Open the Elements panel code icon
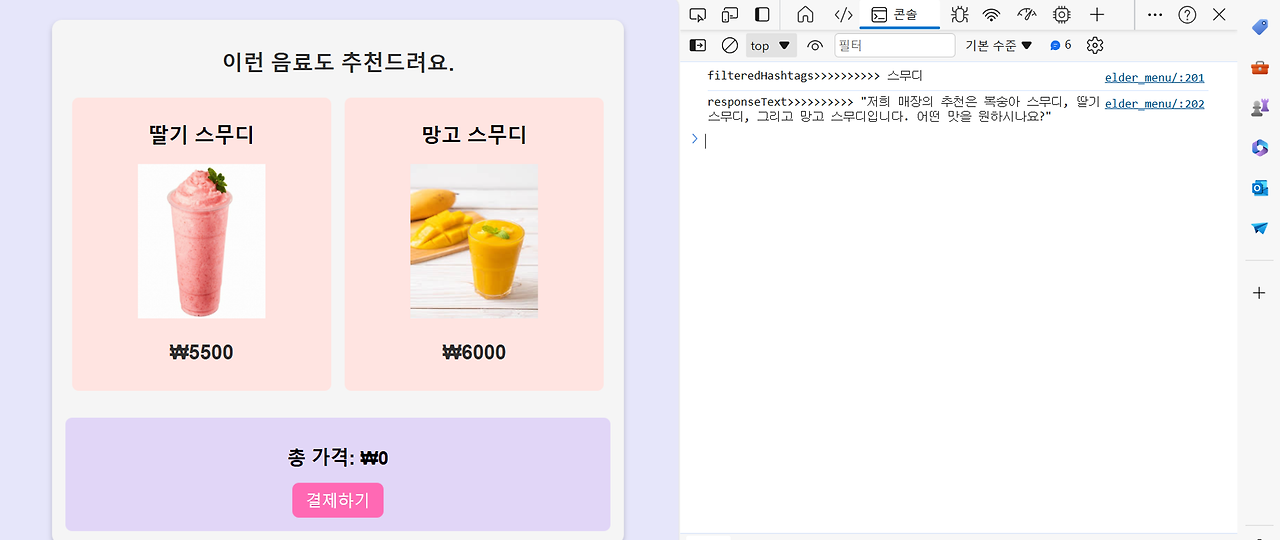Screen dimensions: 1280x540 point(843,15)
